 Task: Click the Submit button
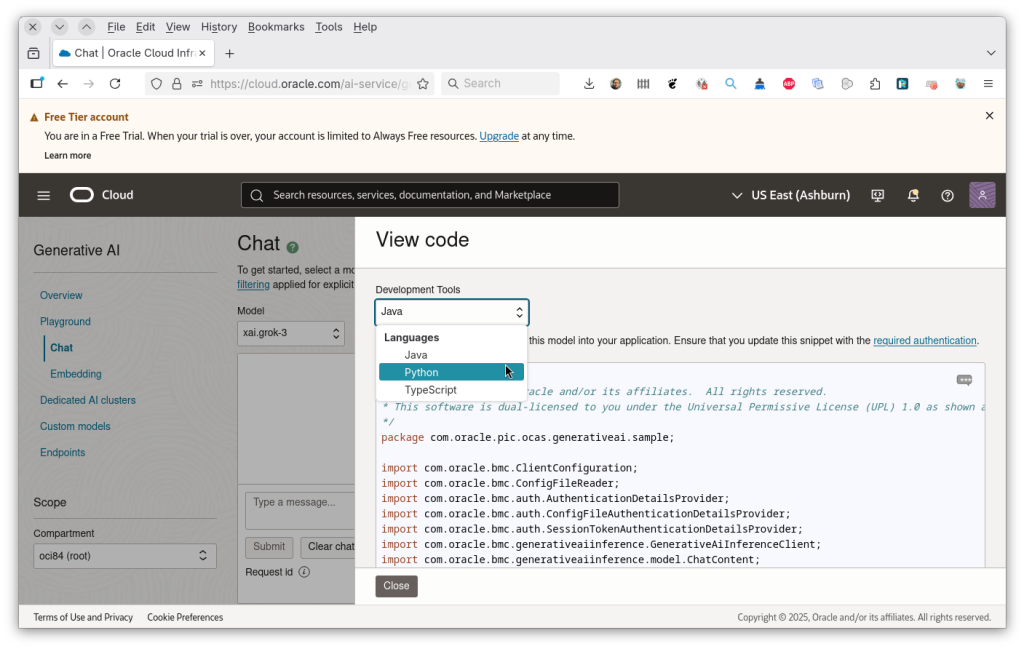tap(269, 547)
